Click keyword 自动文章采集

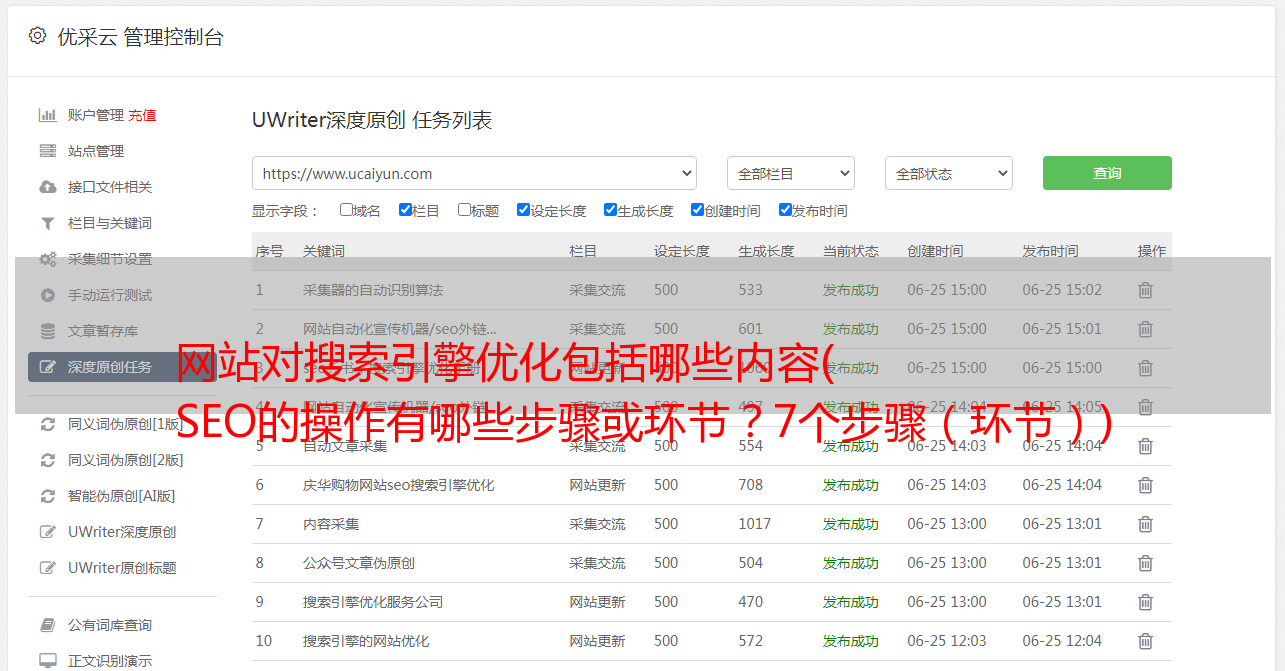[345, 446]
